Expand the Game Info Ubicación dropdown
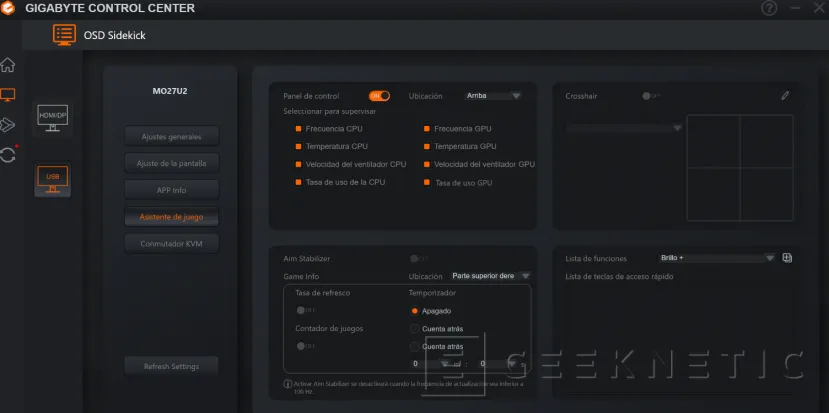The width and height of the screenshot is (829, 413). coord(489,276)
